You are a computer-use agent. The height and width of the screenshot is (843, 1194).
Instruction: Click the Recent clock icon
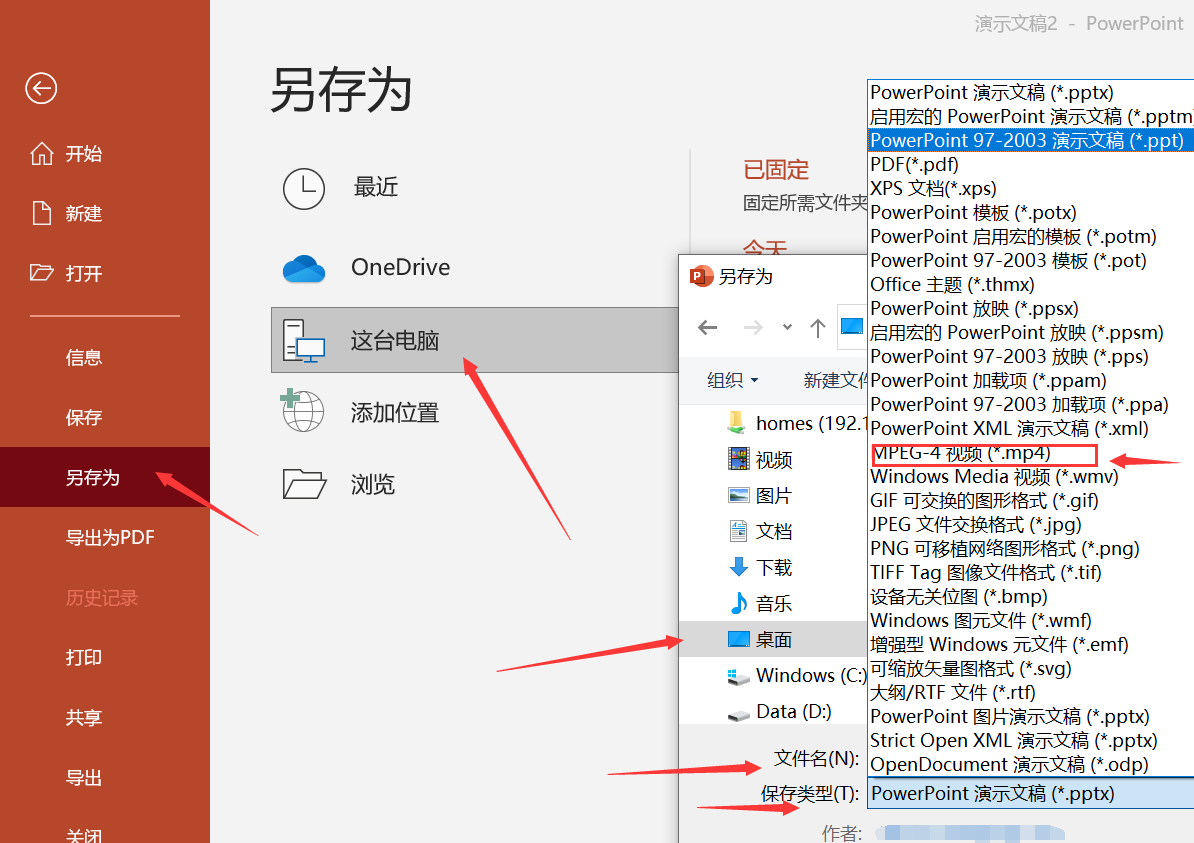coord(304,188)
